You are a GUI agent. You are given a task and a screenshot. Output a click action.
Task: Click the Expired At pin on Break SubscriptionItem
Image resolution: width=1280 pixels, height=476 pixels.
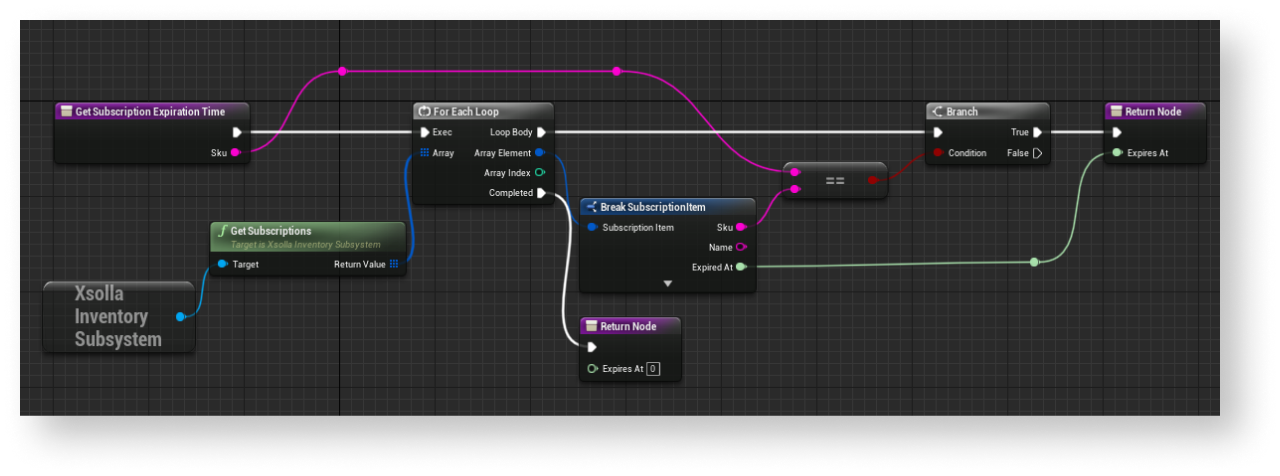(740, 267)
